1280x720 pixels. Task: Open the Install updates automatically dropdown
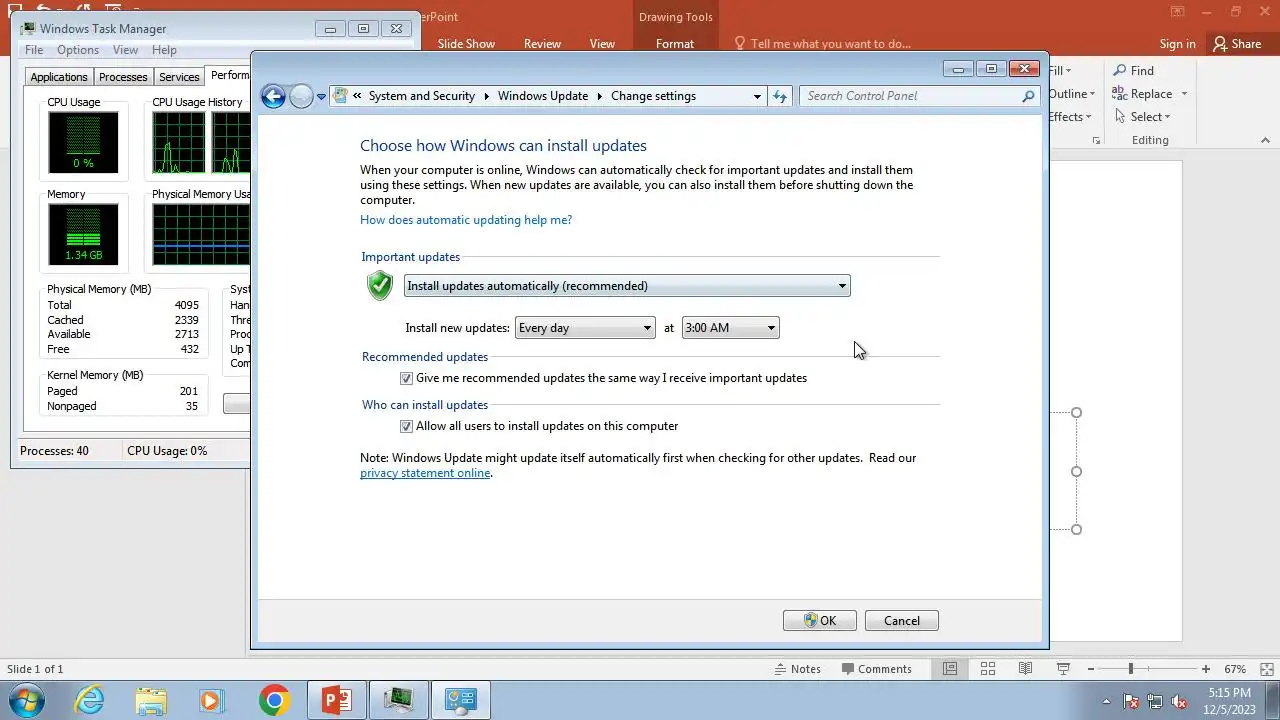627,286
